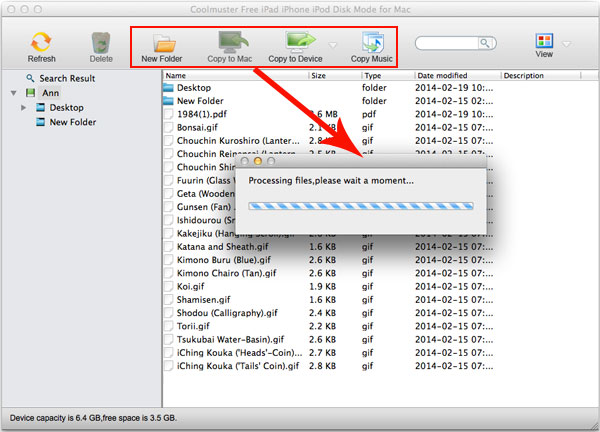Click the processing files progress bar
Viewport: 600px width, 432px height.
point(361,206)
